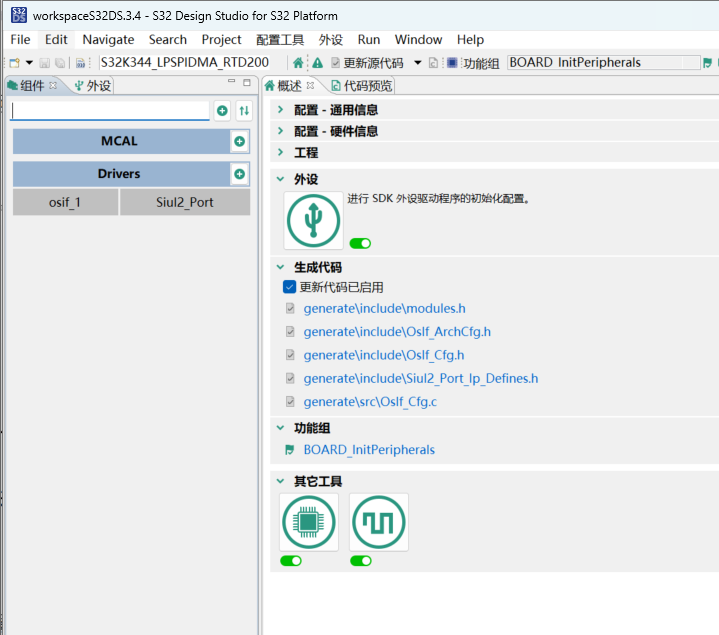
Task: Uncheck the 更新代码已启用 checkbox
Action: tap(289, 287)
